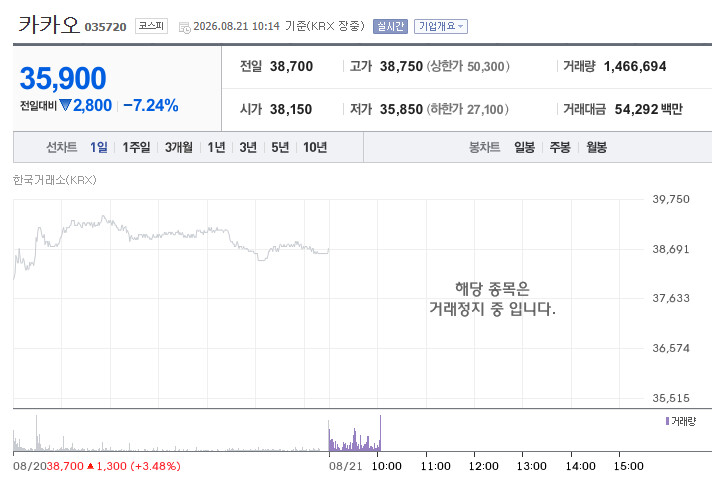Viewport: 712px width, 487px height.
Task: Click the 10:00 marker on the time axis
Action: [386, 466]
